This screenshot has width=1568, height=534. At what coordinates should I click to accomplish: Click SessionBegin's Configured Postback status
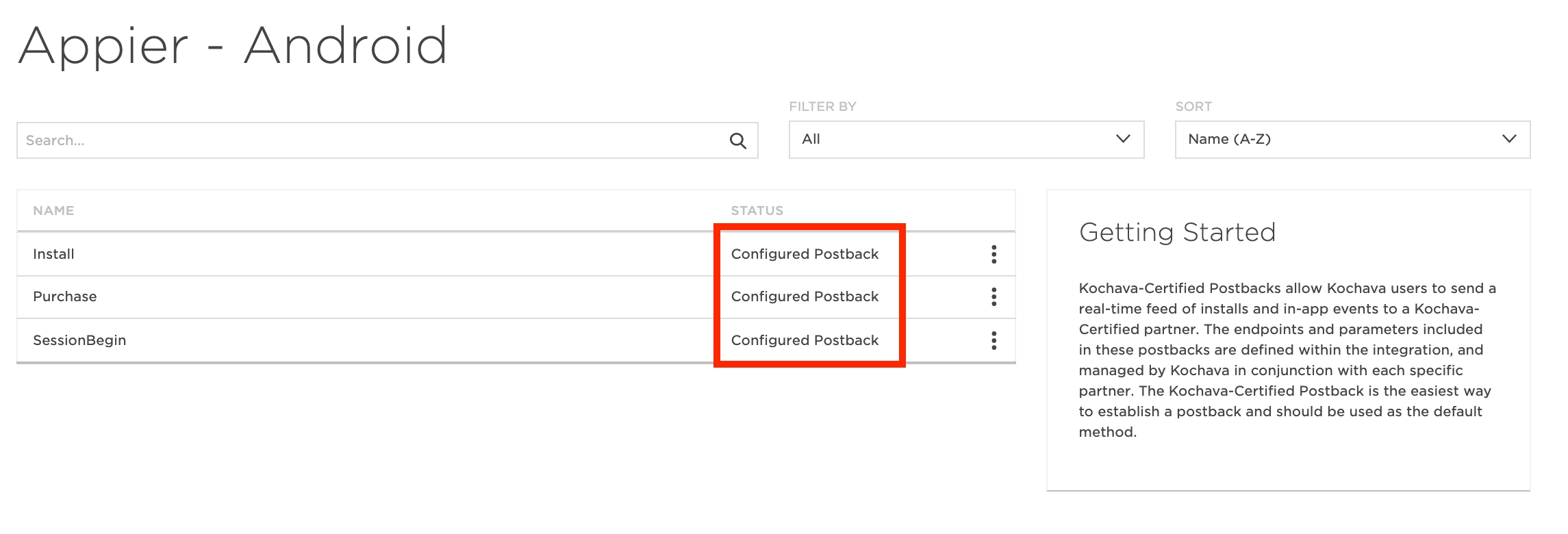coord(805,340)
